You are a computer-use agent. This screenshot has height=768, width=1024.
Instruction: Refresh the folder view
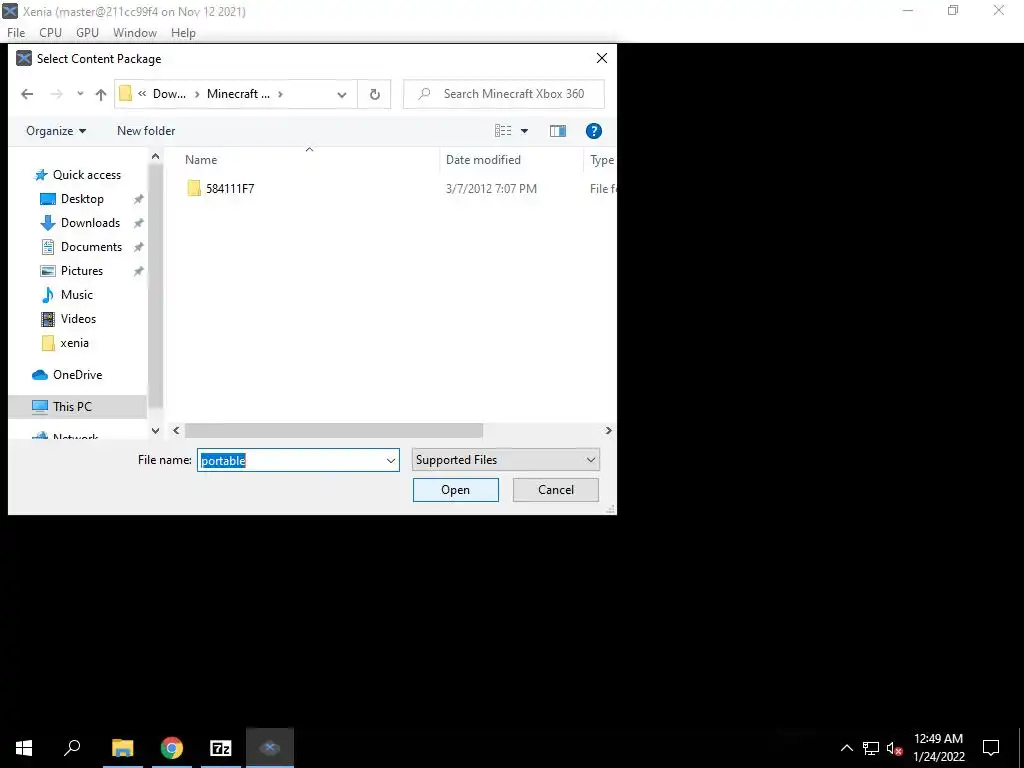[x=375, y=94]
